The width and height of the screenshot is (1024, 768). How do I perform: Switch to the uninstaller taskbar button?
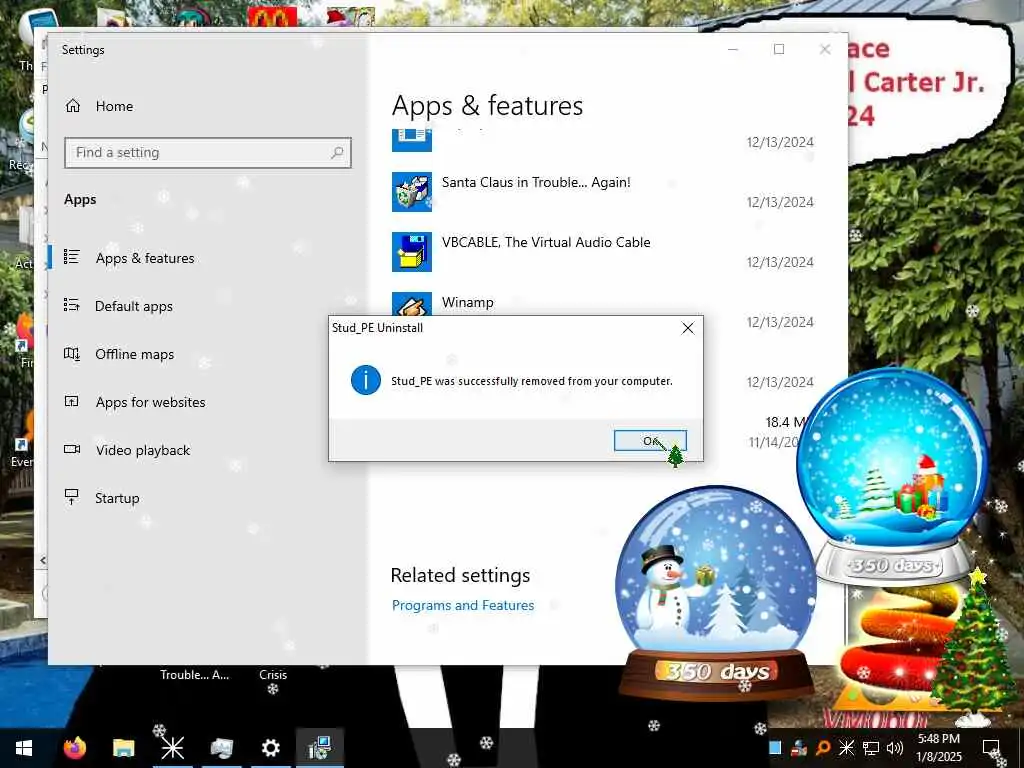pos(319,748)
